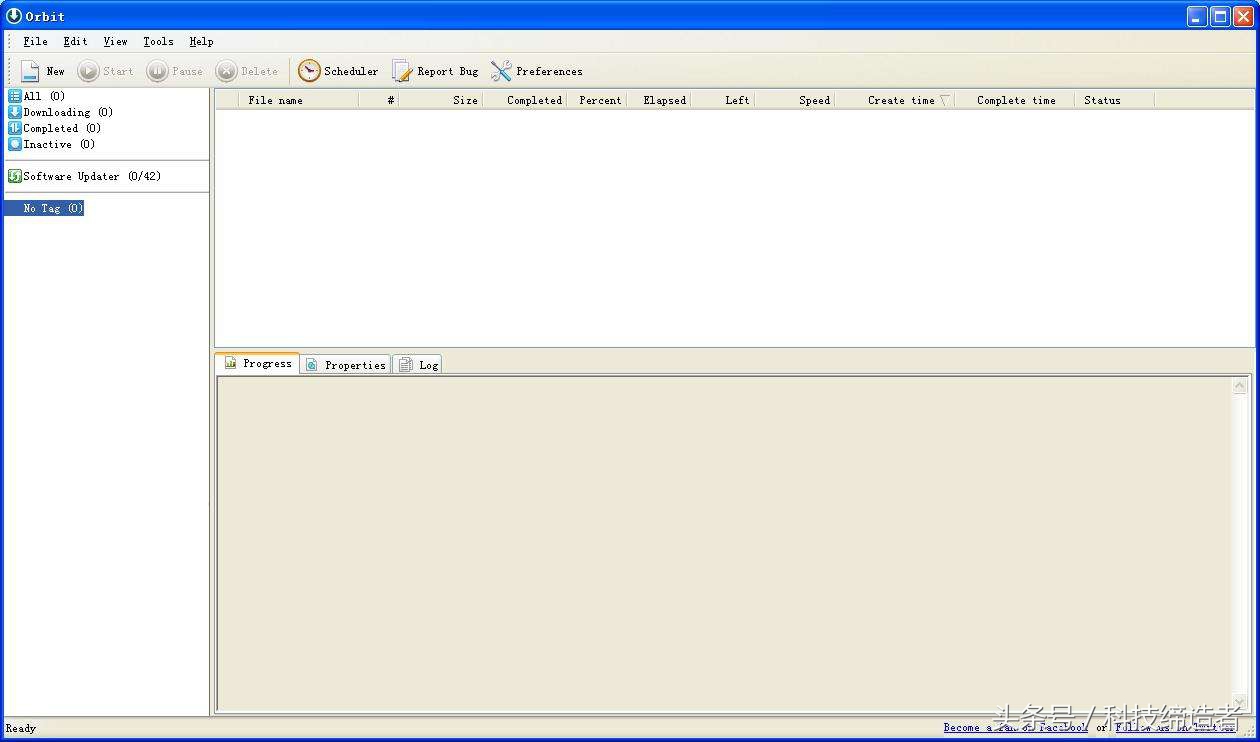
Task: Open the File menu
Action: 35,41
